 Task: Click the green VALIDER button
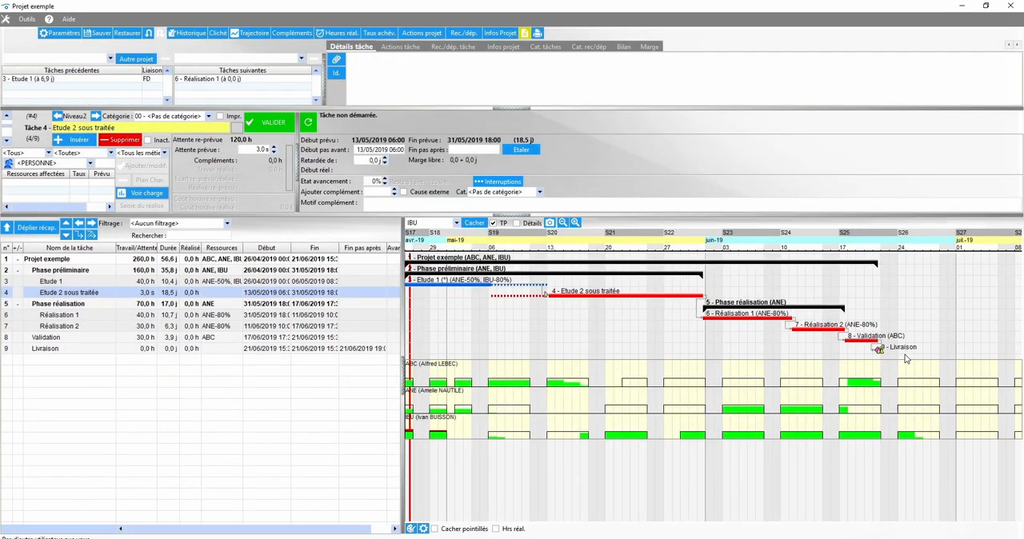pyautogui.click(x=269, y=122)
